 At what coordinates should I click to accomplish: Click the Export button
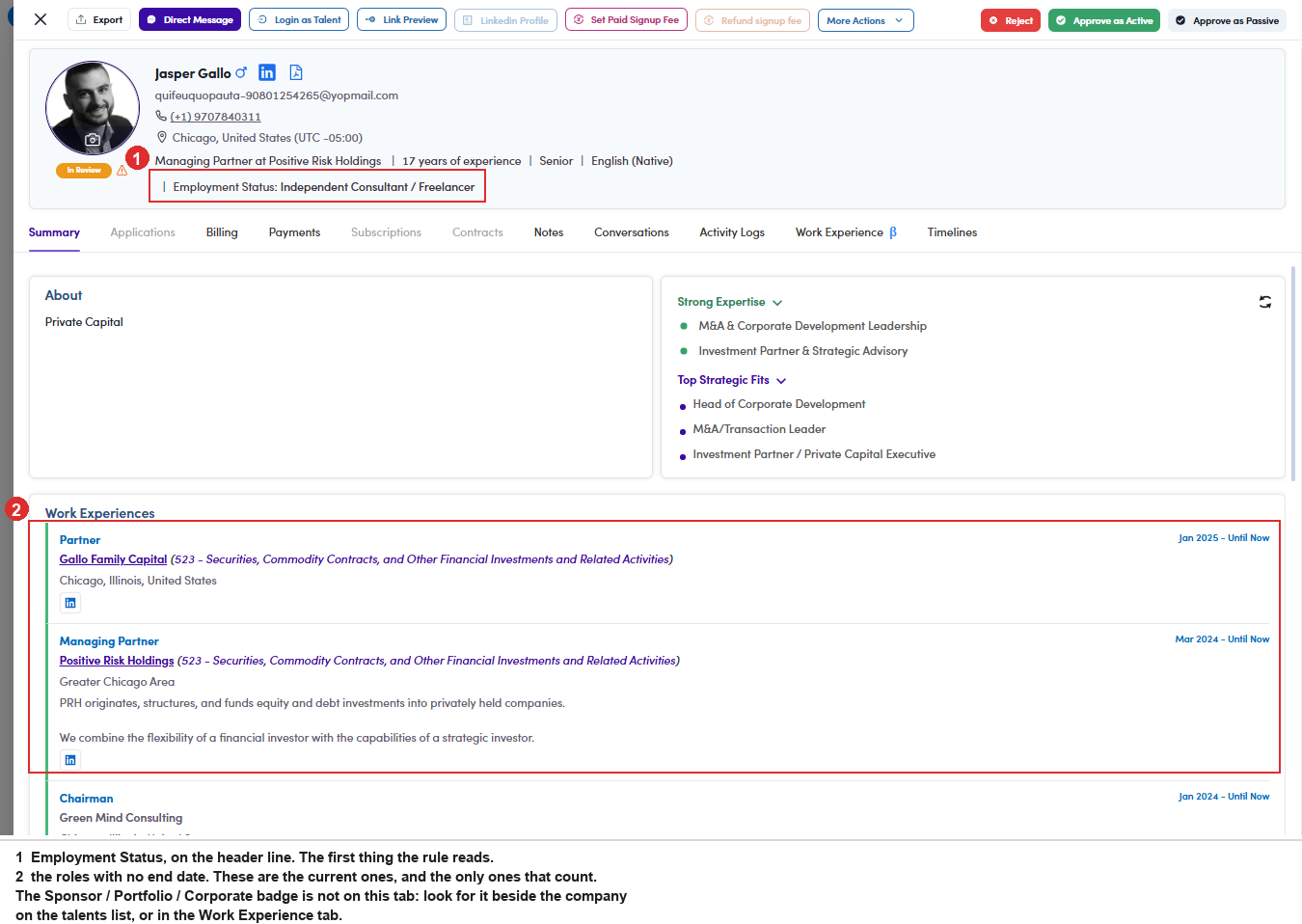(99, 19)
